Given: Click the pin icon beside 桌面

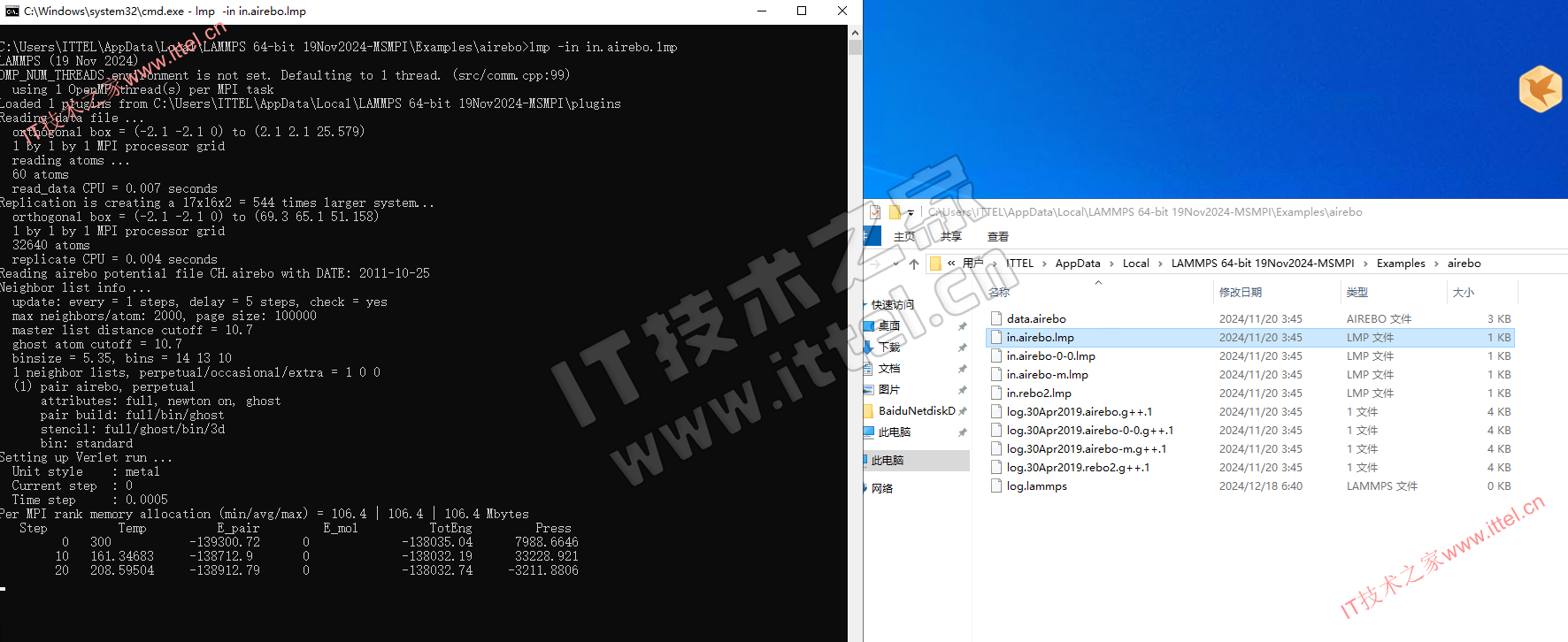Looking at the screenshot, I should coord(962,326).
